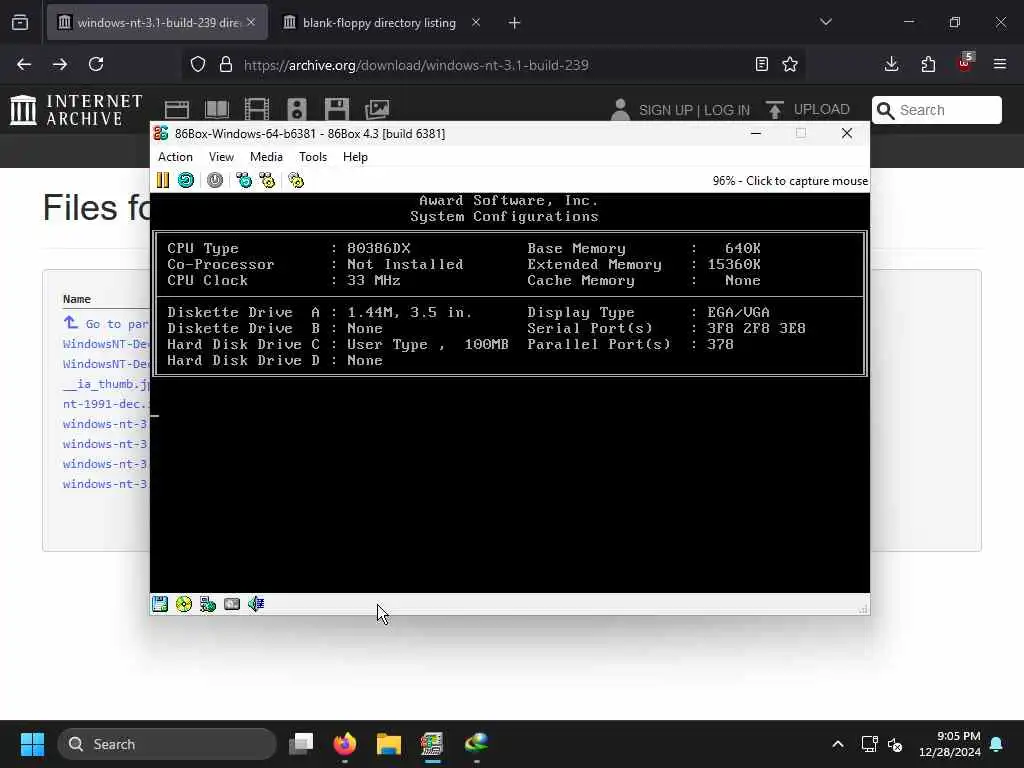Click the sound speaker status bar icon
This screenshot has width=1024, height=768.
256,604
